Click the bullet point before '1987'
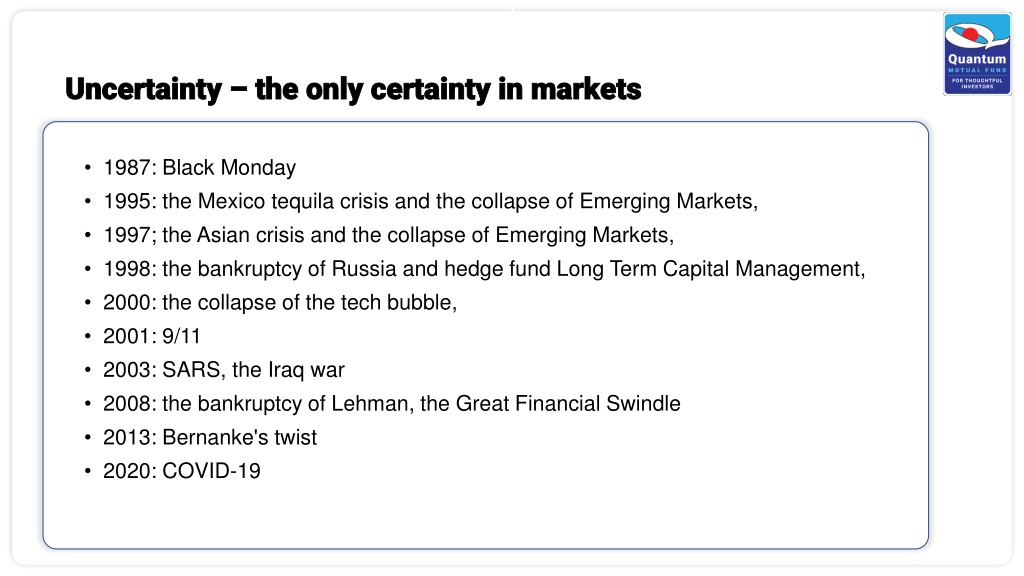1024x576 pixels. tap(88, 168)
